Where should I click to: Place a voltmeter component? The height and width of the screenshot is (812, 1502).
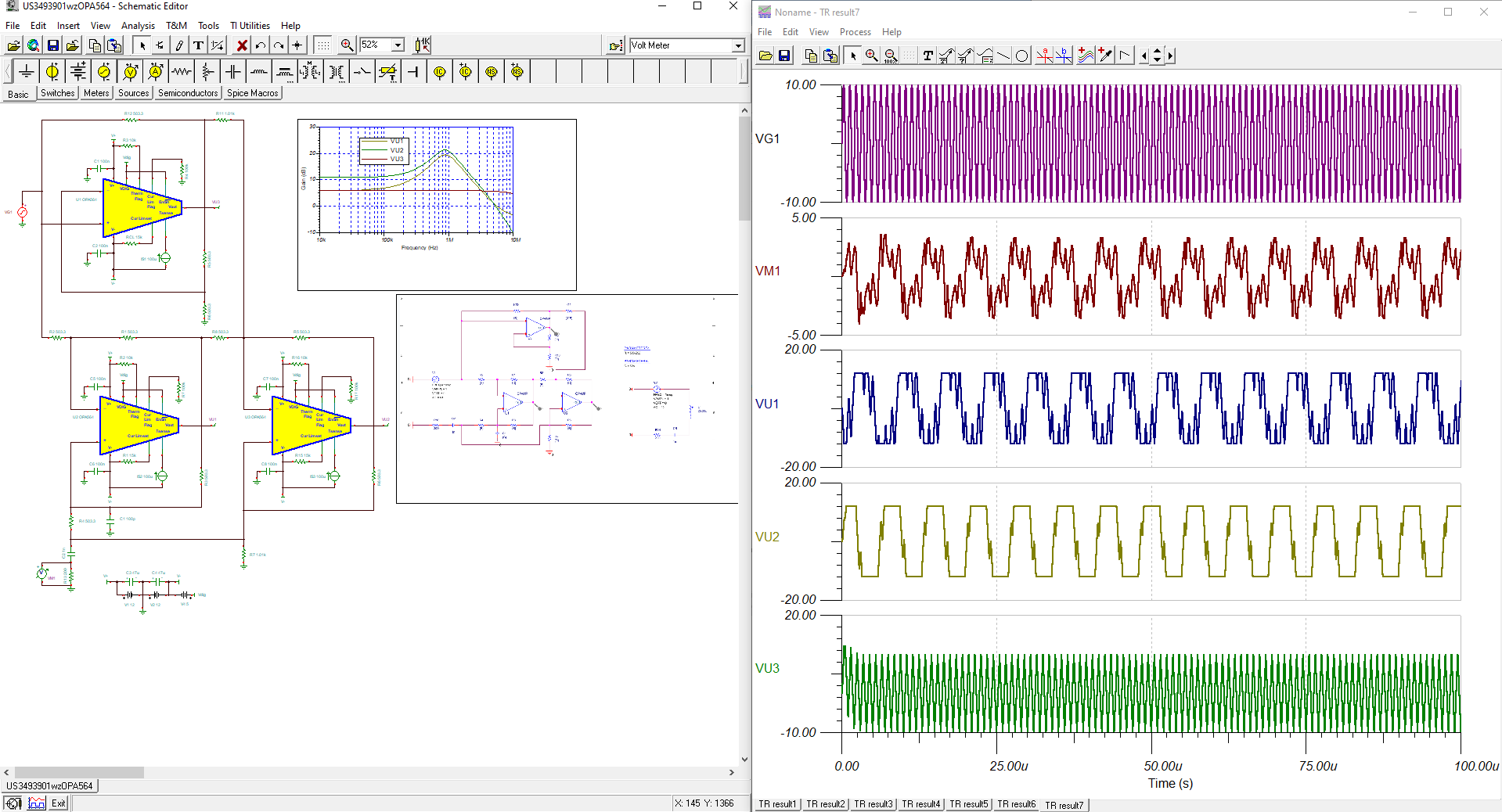pyautogui.click(x=130, y=72)
